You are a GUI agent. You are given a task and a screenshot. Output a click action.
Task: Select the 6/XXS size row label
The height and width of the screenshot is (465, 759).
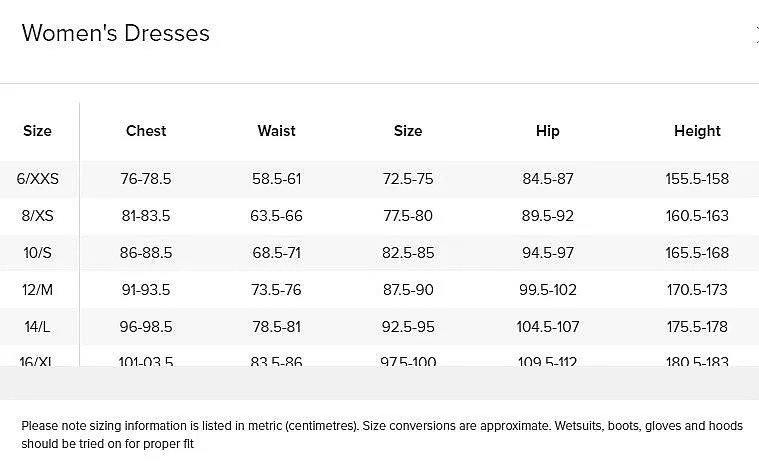(x=37, y=179)
